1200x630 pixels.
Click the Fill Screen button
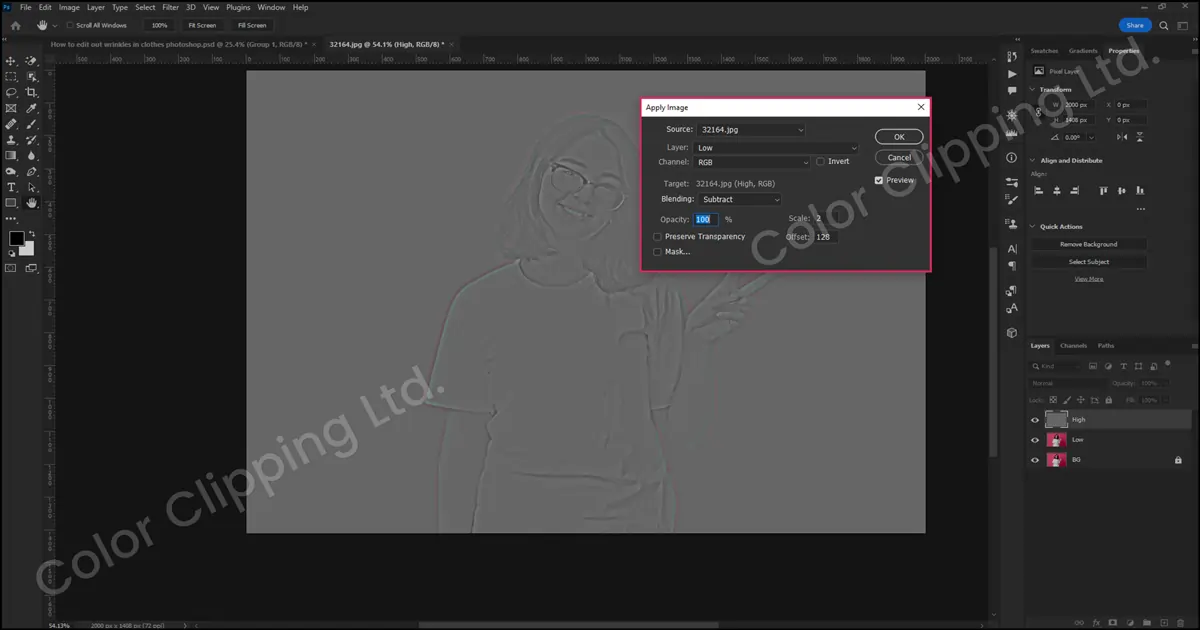252,25
